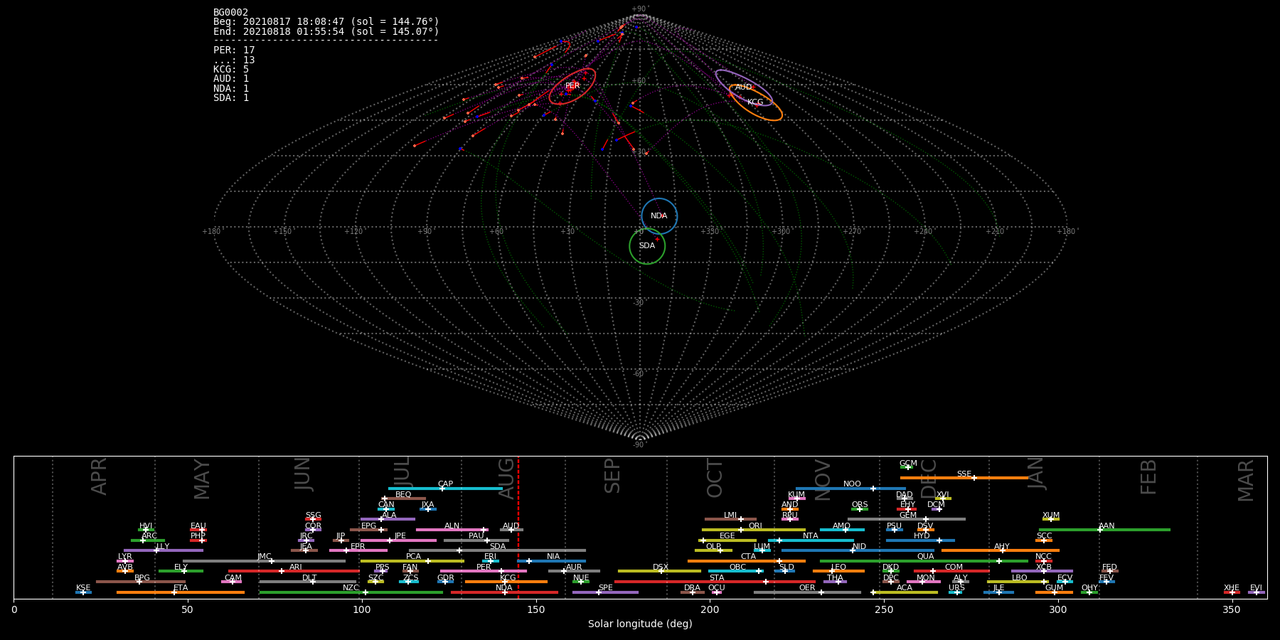The height and width of the screenshot is (640, 1280).
Task: Select the green NZC shower bar
Action: (351, 592)
